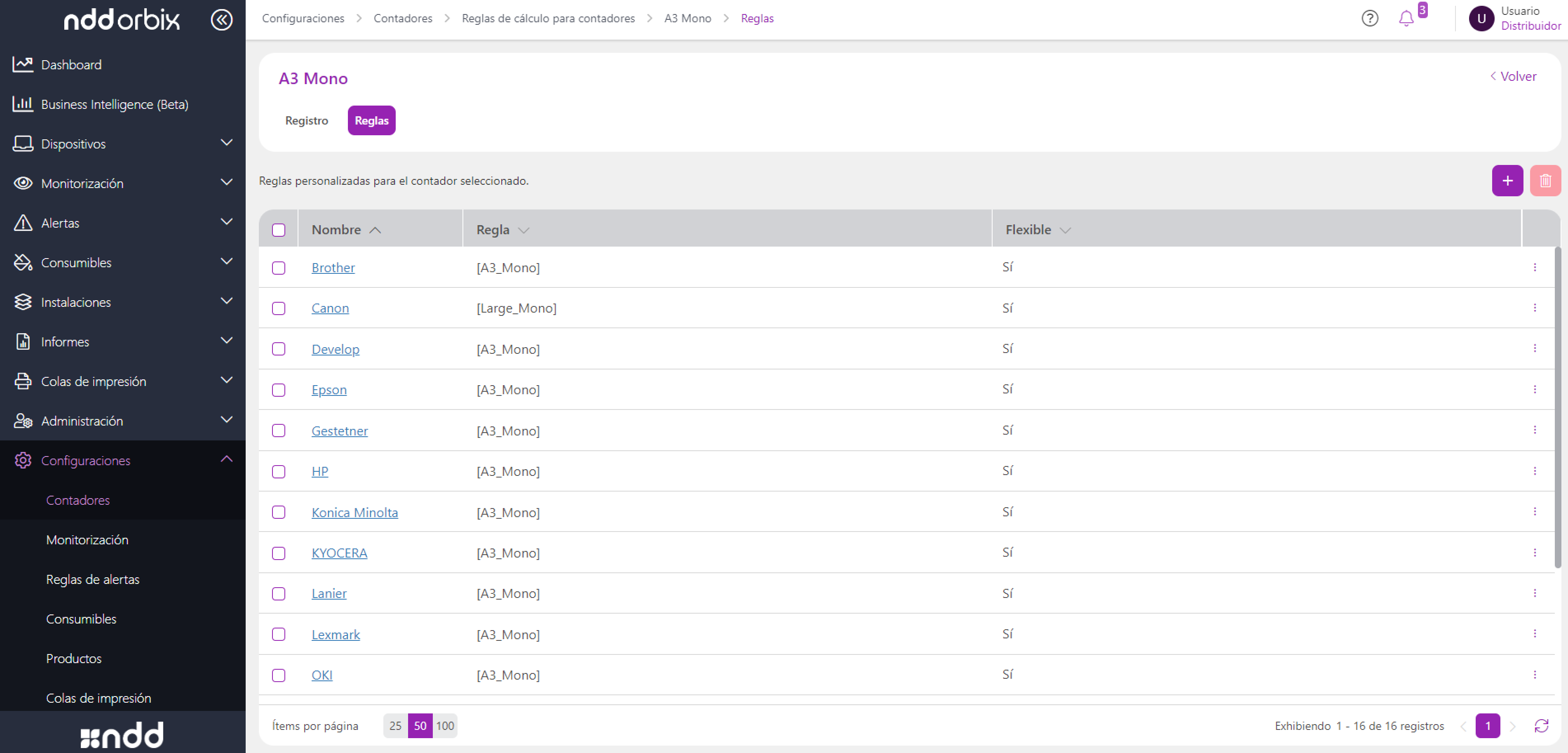Click the Configuraciones gear icon
The width and height of the screenshot is (1568, 753).
tap(23, 460)
